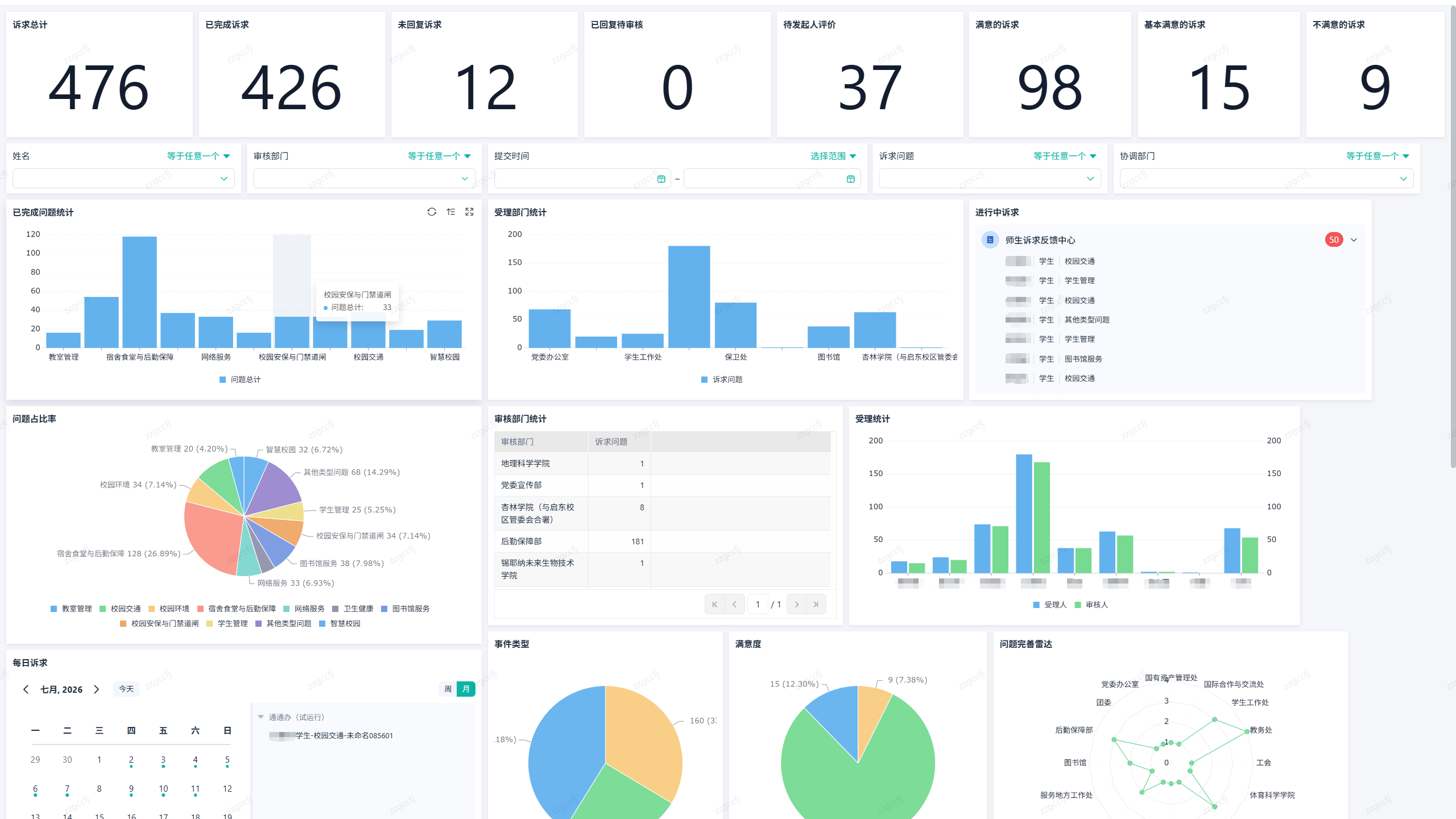Collapse the 师生诉求反馈中心 group
The height and width of the screenshot is (819, 1456).
[x=1354, y=240]
